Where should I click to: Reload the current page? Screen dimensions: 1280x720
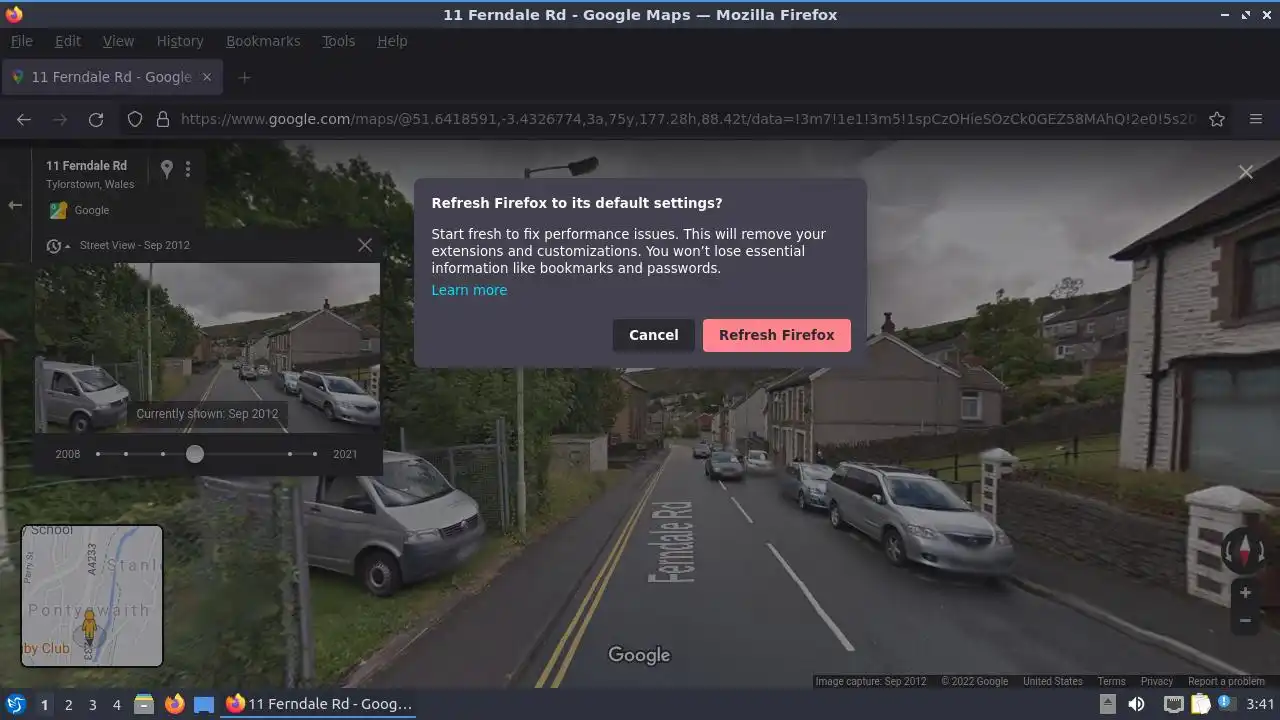point(96,119)
